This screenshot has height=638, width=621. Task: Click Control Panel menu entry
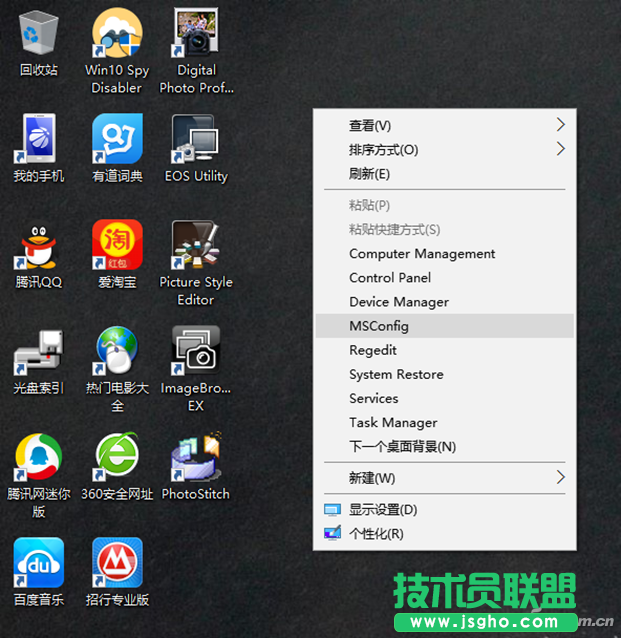[390, 277]
